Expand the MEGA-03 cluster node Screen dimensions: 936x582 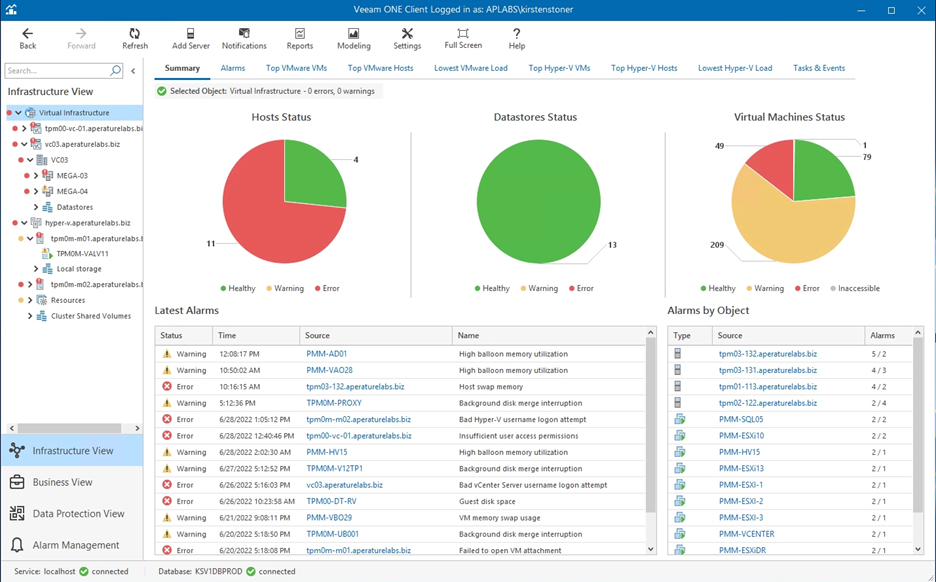click(x=36, y=175)
